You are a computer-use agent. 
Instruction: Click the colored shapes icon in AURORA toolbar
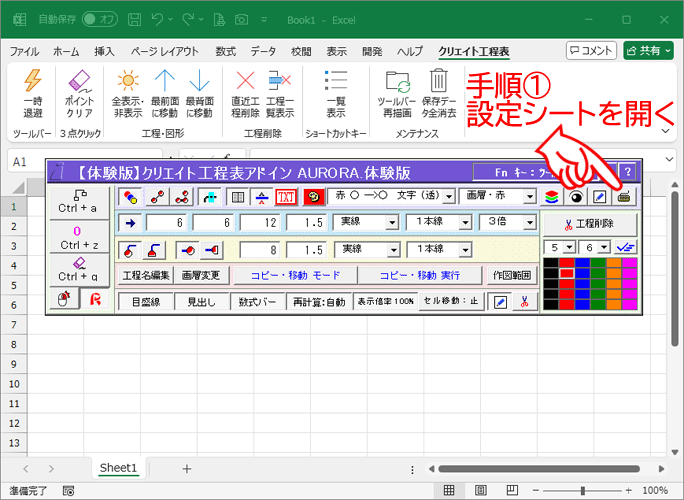point(130,197)
